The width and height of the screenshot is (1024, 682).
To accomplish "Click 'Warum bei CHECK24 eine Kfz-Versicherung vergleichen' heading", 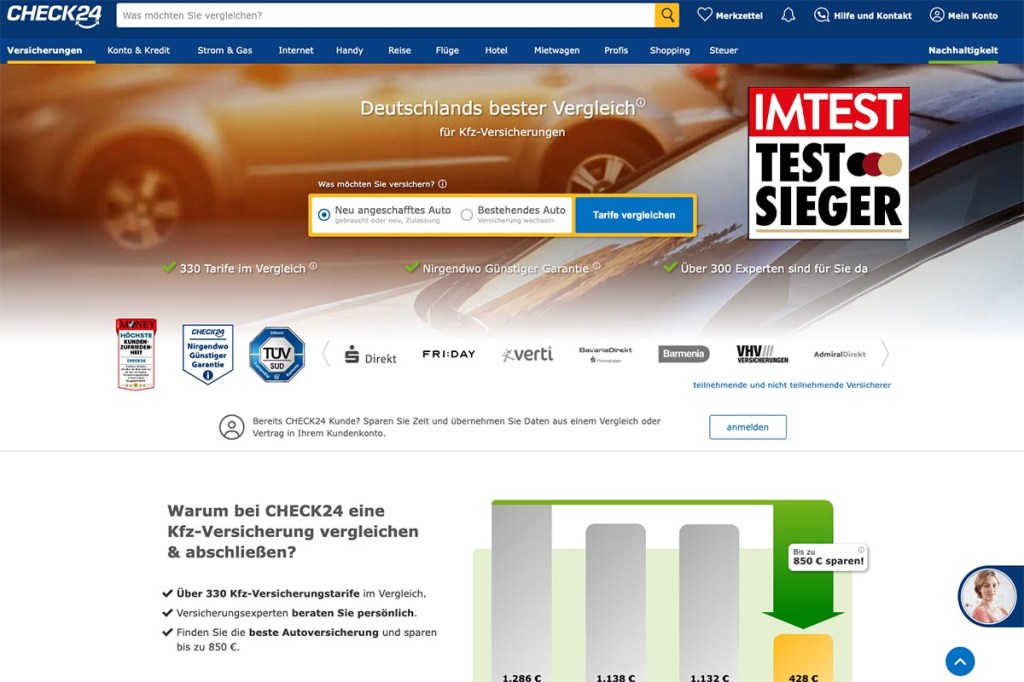I will click(293, 531).
